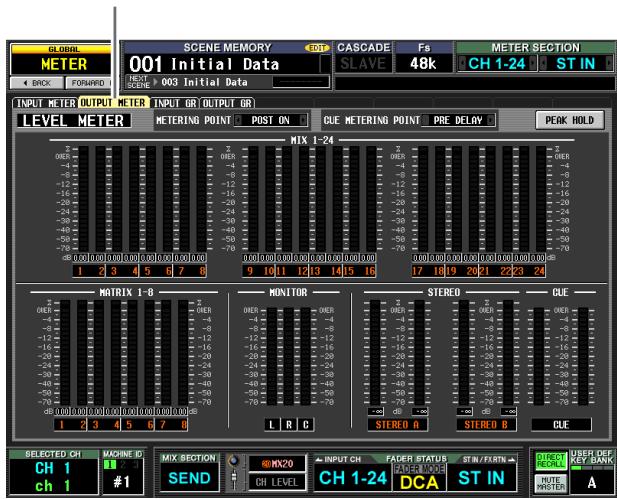Click the SELECTED CH CH 1 display
Screen dimensions: 617x499
tap(53, 477)
